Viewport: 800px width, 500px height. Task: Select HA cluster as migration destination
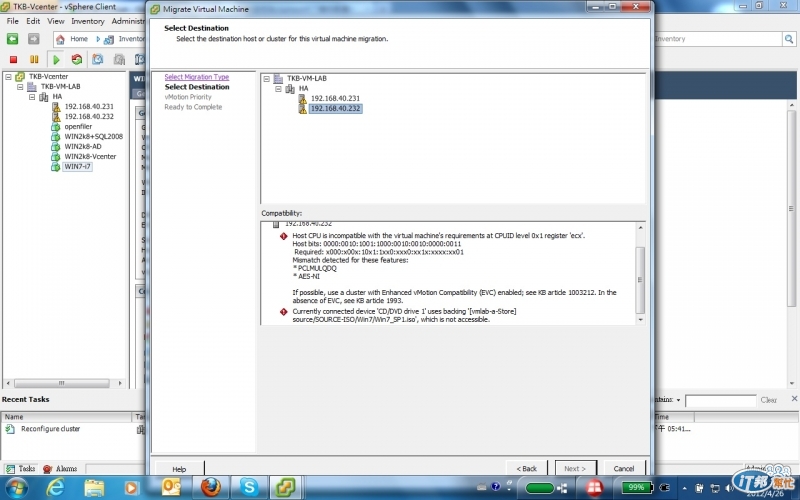(x=304, y=89)
